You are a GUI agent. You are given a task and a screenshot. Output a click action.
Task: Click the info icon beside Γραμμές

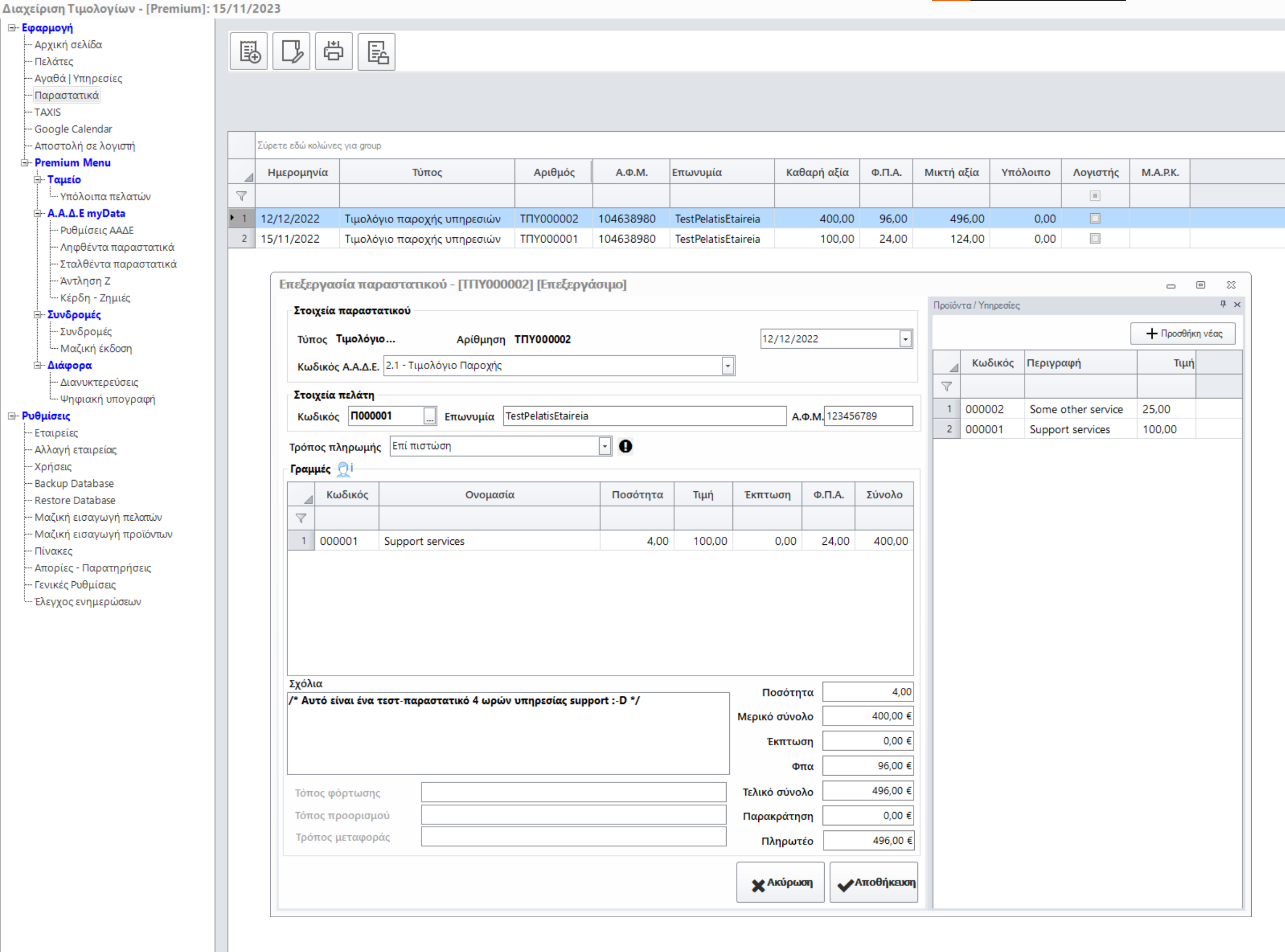(345, 469)
